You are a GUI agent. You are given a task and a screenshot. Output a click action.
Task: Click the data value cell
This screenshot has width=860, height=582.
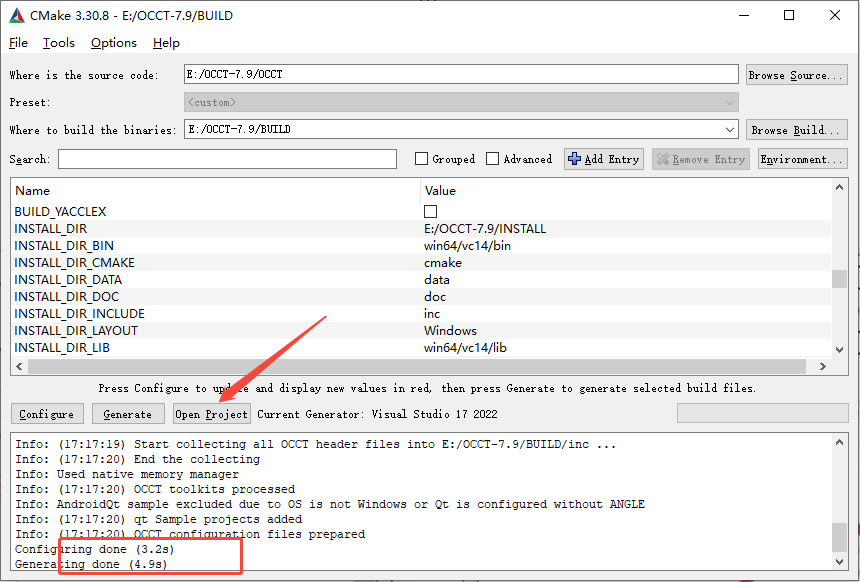[x=437, y=279]
